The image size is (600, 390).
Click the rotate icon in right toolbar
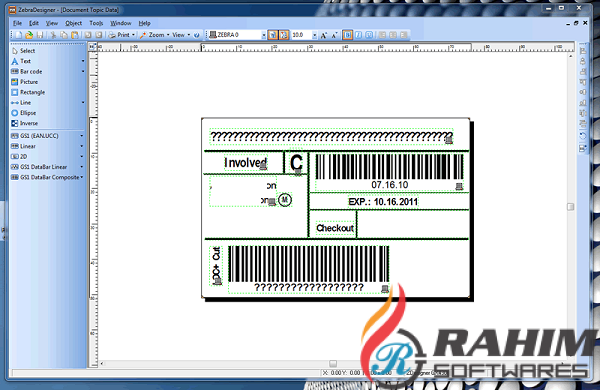(583, 136)
